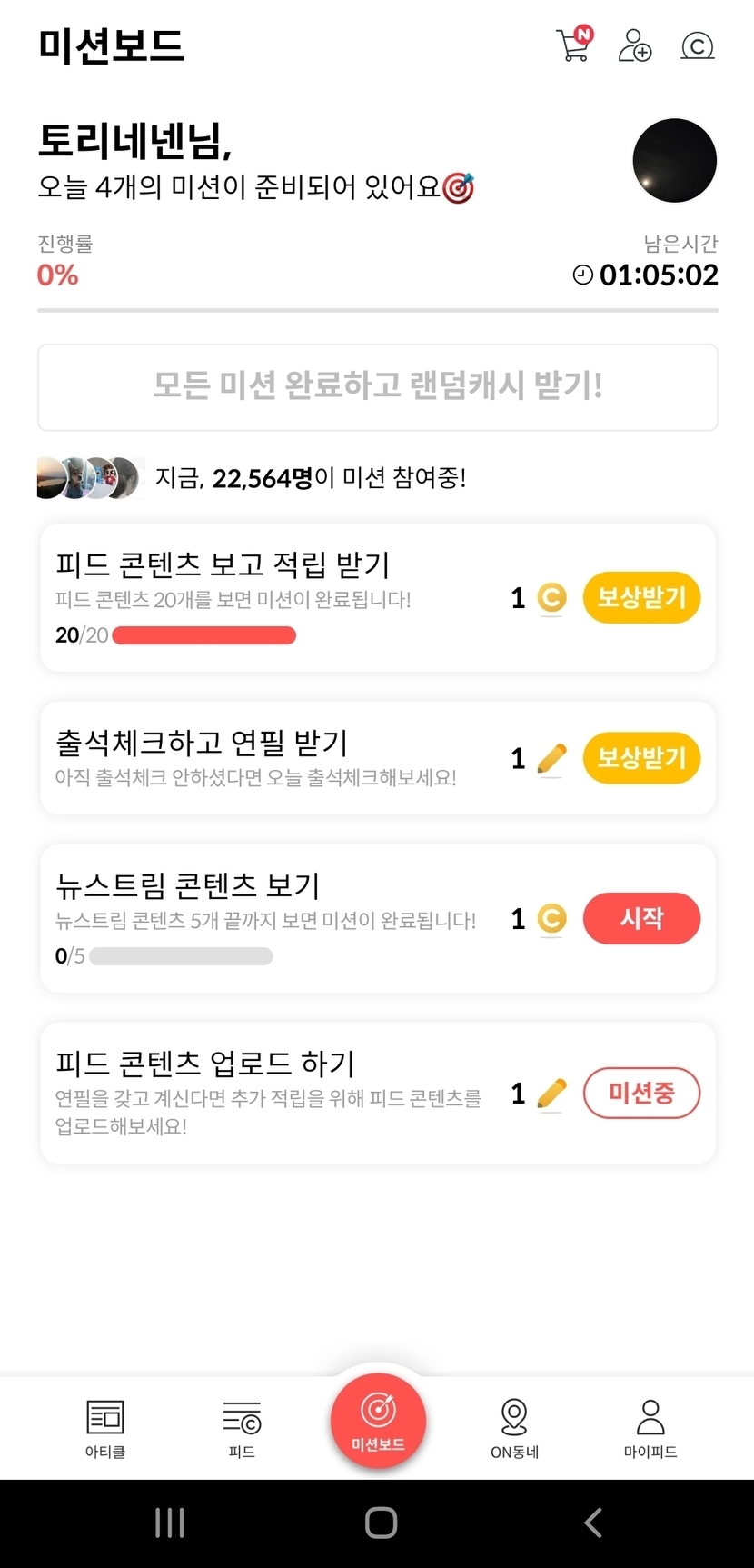754x1568 pixels.
Task: Go to the ON동네 tab
Action: click(514, 1427)
